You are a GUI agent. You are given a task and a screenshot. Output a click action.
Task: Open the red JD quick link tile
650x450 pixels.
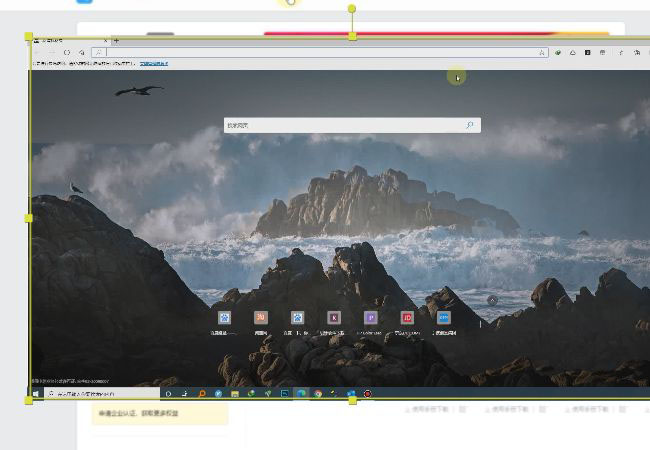point(407,318)
